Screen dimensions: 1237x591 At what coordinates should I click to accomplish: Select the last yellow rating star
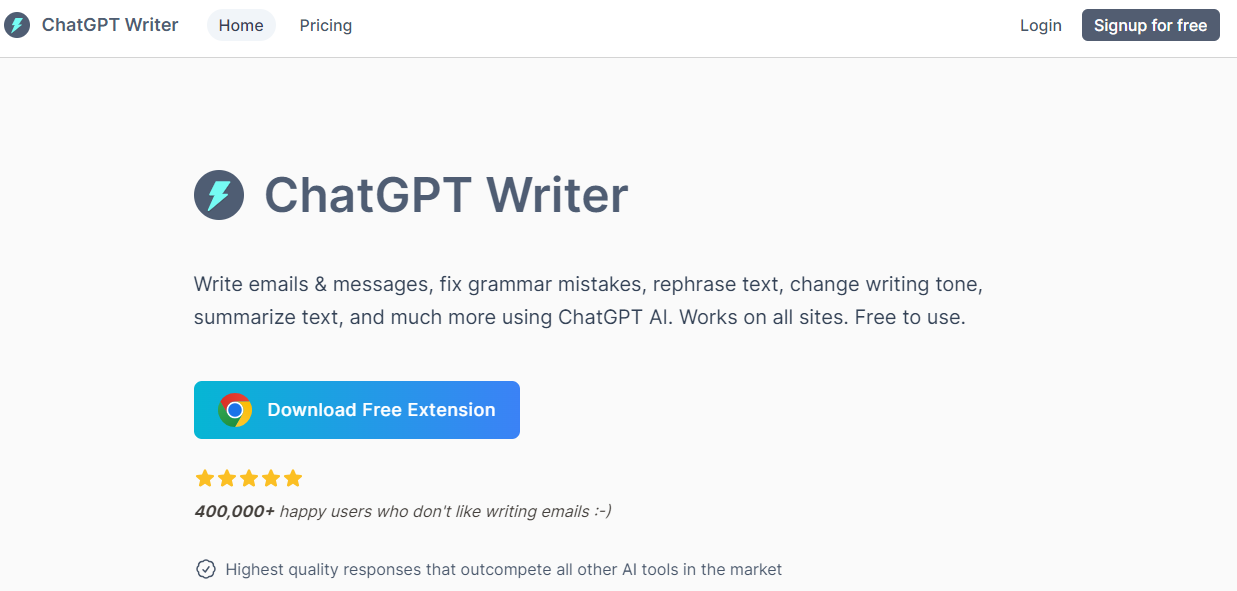coord(293,478)
